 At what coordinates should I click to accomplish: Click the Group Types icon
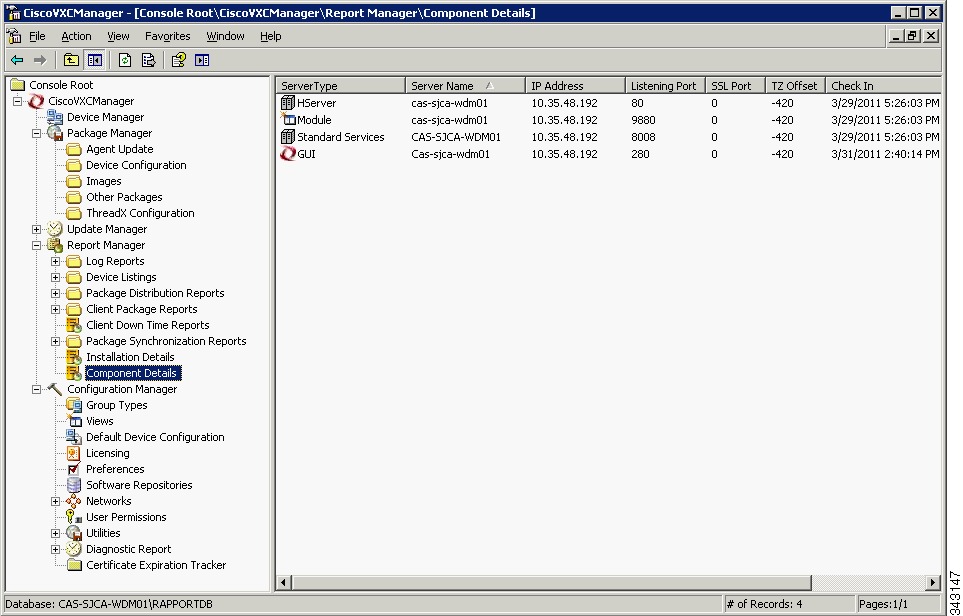click(74, 405)
